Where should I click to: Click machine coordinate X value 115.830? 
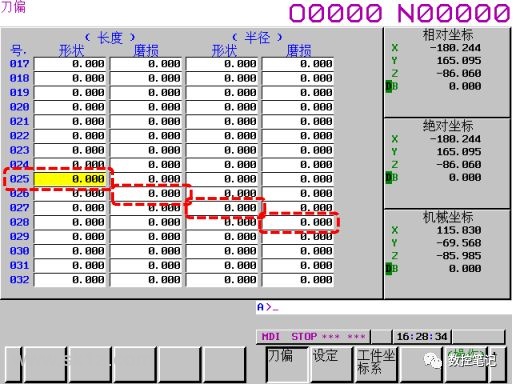pos(459,230)
